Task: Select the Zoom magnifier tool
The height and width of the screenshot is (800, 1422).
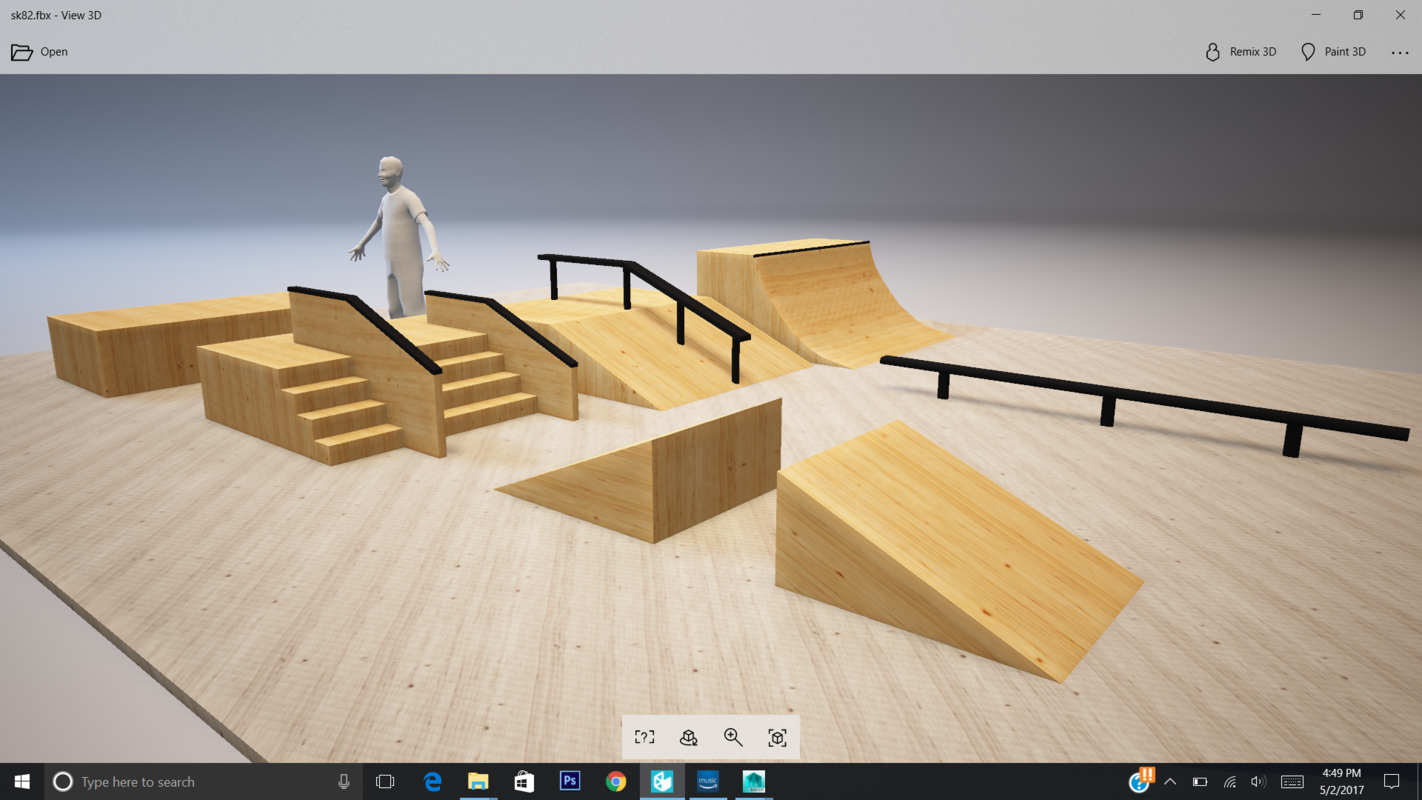Action: (733, 736)
